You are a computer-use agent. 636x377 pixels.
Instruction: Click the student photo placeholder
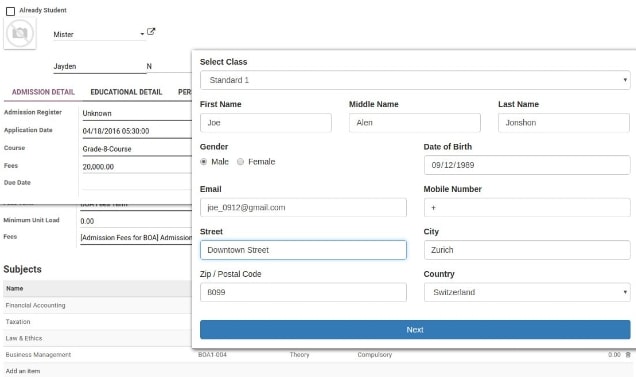(20, 33)
